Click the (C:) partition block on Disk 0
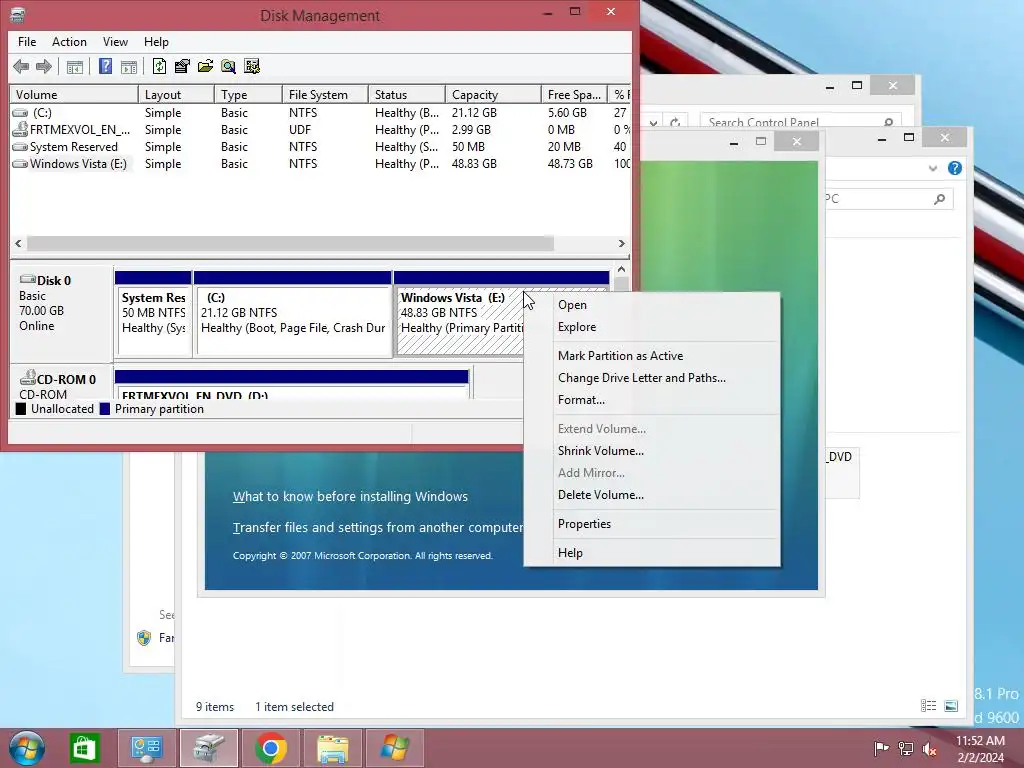The width and height of the screenshot is (1024, 768). [293, 314]
